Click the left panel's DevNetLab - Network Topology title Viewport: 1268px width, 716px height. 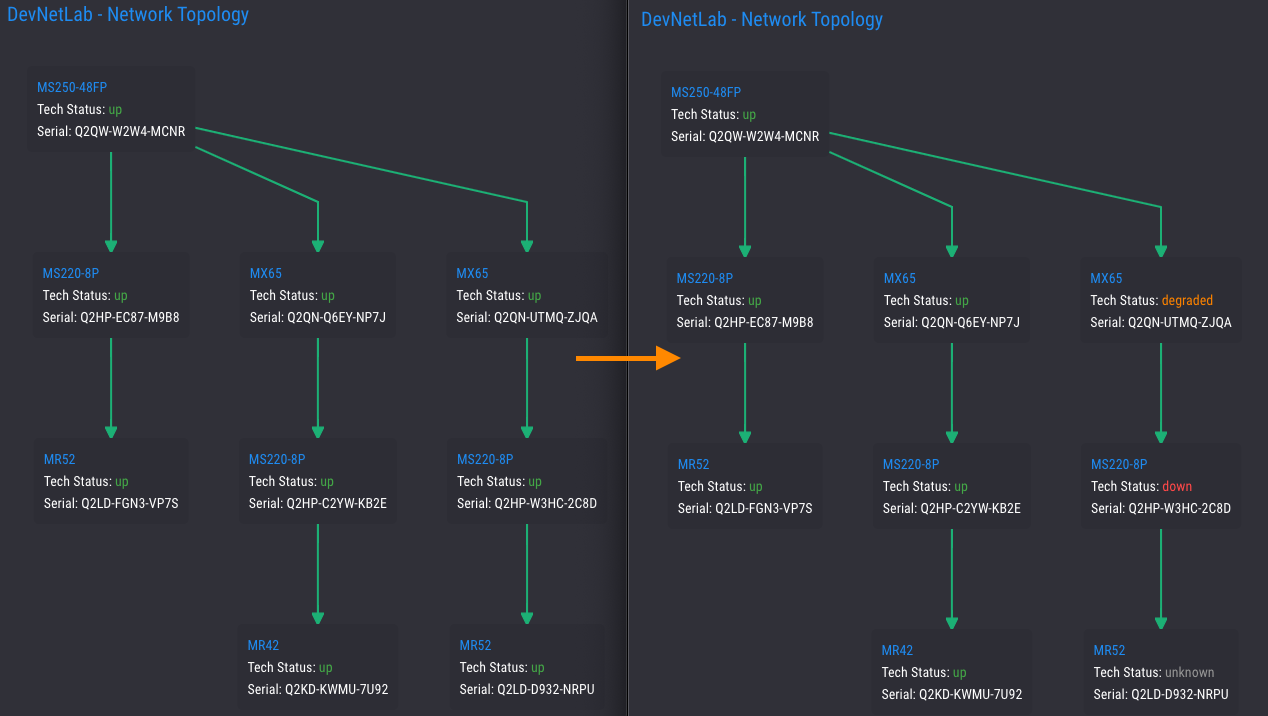click(128, 15)
